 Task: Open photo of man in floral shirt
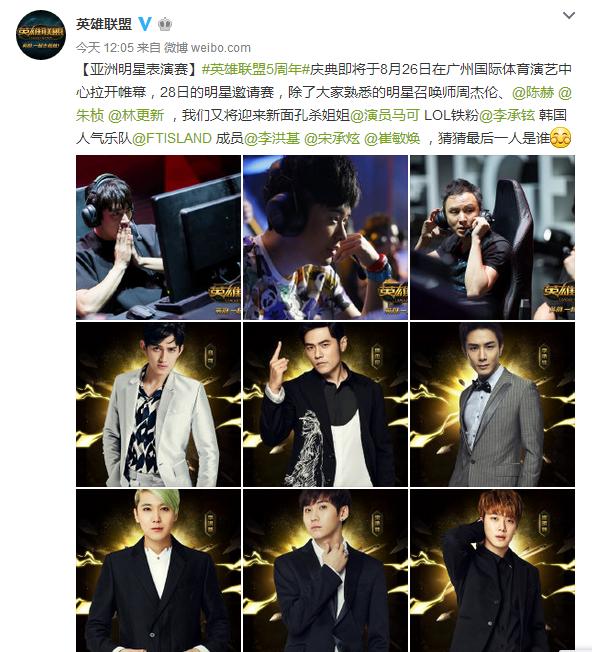(x=325, y=237)
